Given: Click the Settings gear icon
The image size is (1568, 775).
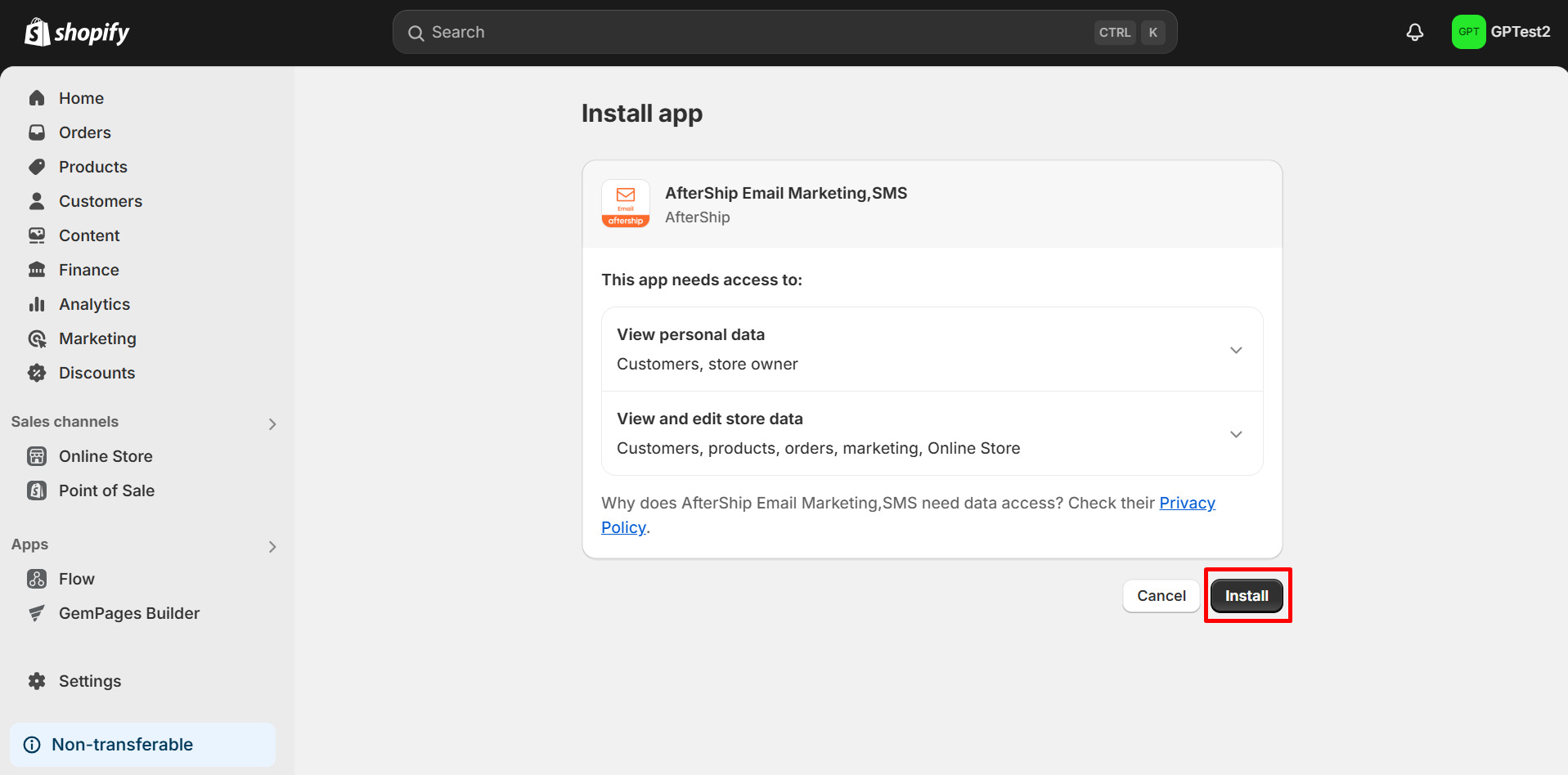Looking at the screenshot, I should (37, 681).
